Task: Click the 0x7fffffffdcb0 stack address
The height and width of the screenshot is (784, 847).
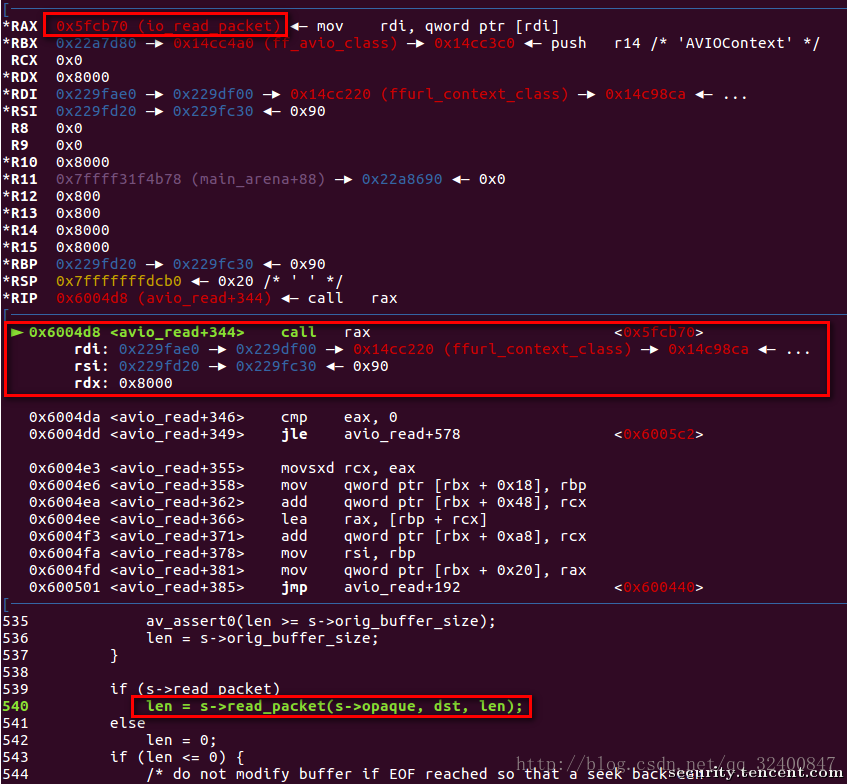Action: 119,282
